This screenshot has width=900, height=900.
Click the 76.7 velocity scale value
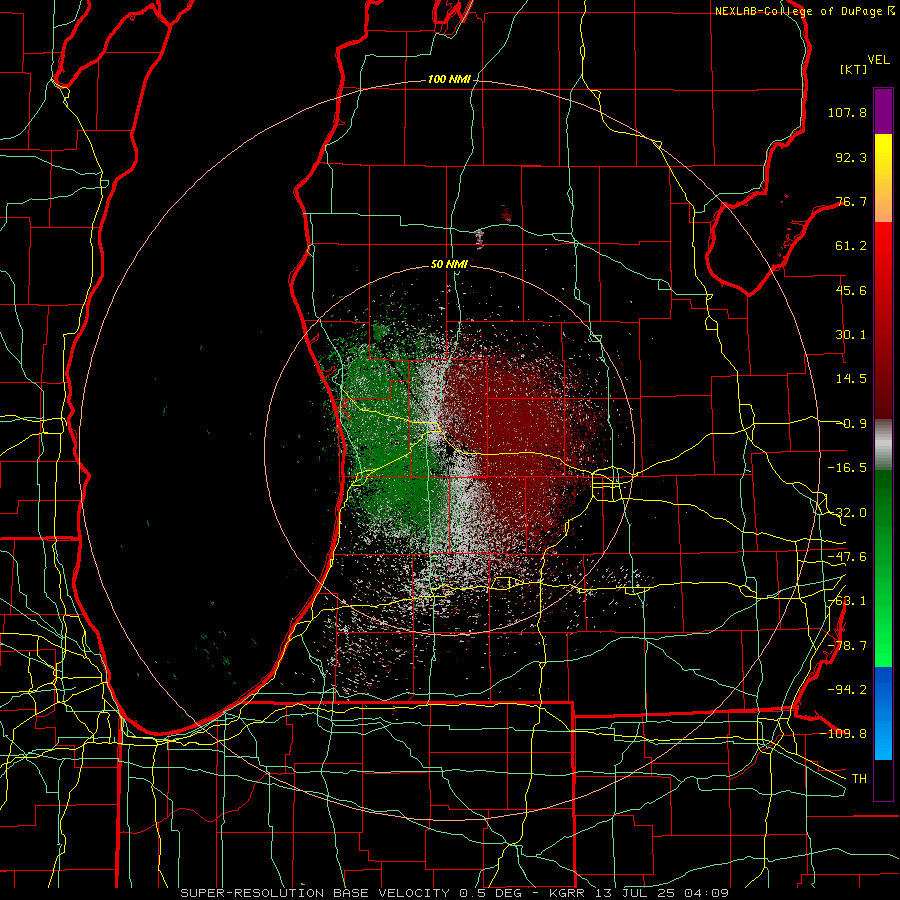click(851, 201)
